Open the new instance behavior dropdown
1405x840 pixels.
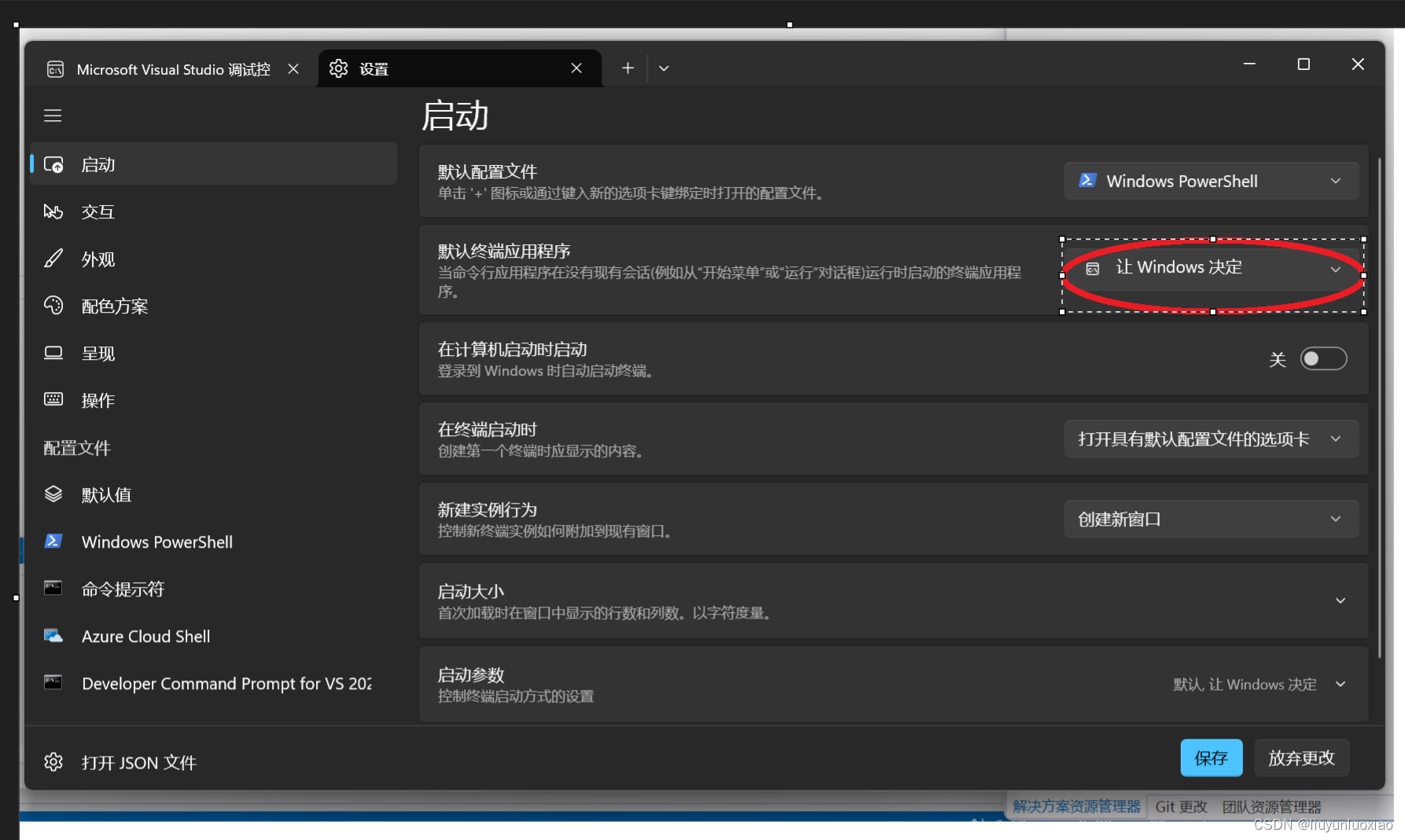(1211, 519)
